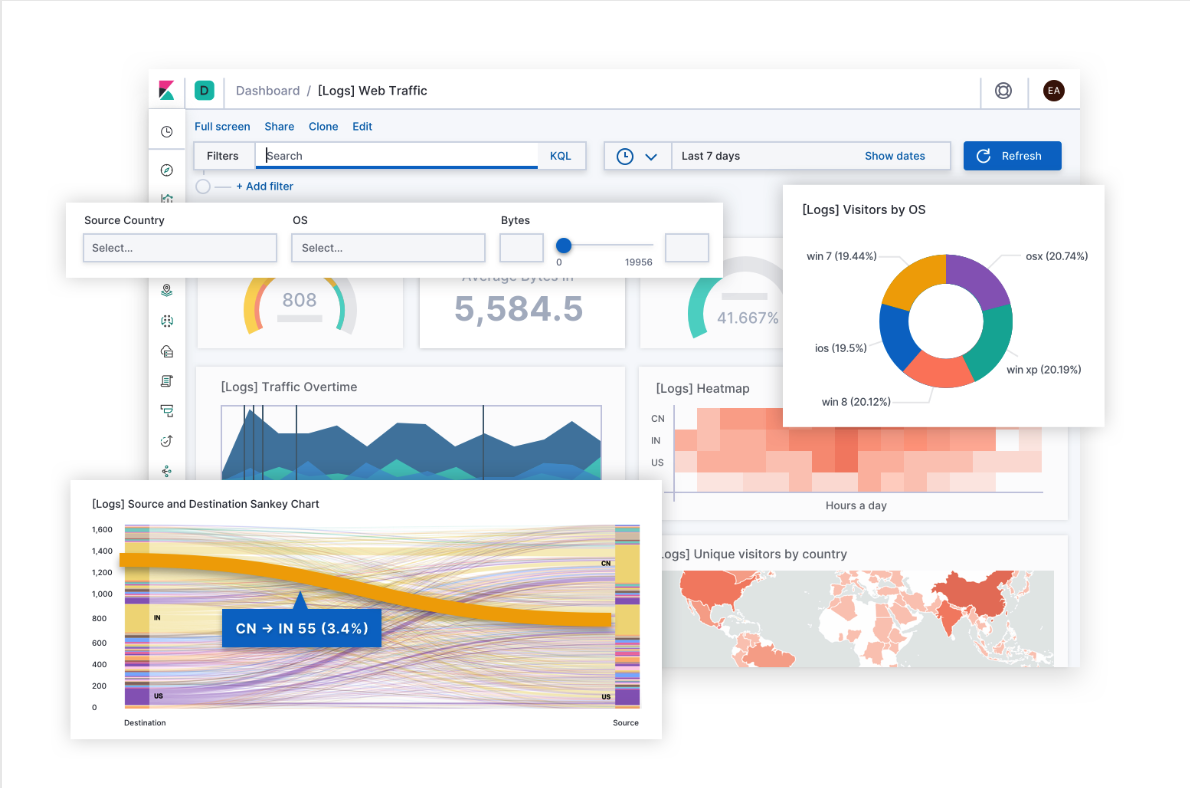Click the Full screen link
Viewport: 1190px width, 788px height.
click(x=222, y=126)
